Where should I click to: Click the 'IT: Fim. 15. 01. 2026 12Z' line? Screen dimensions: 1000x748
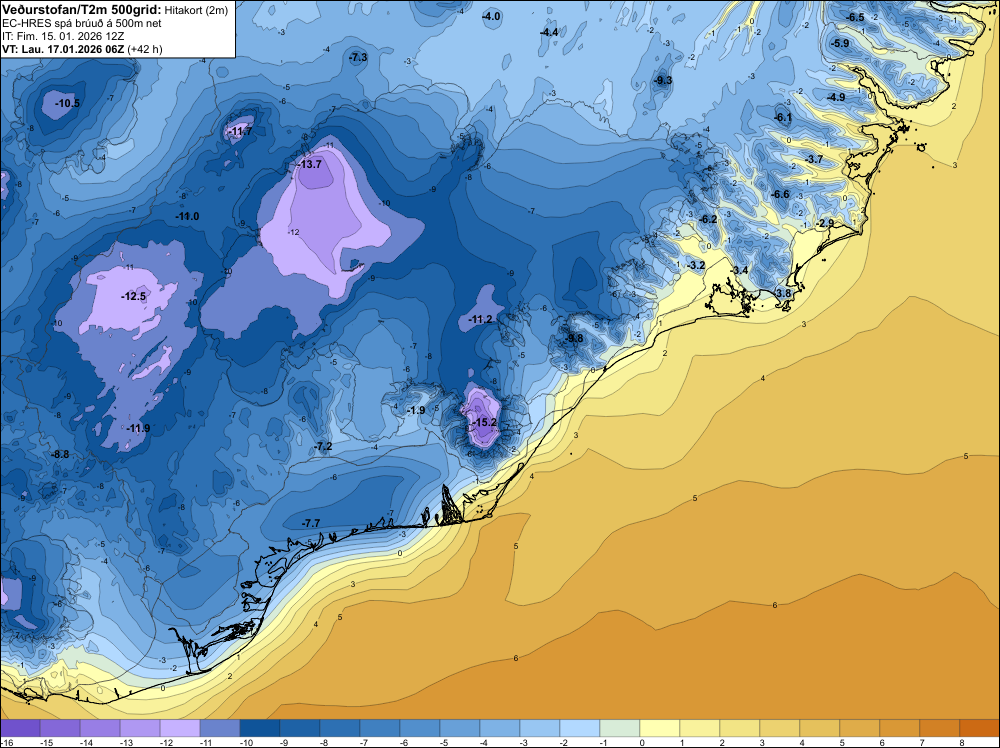pos(63,36)
